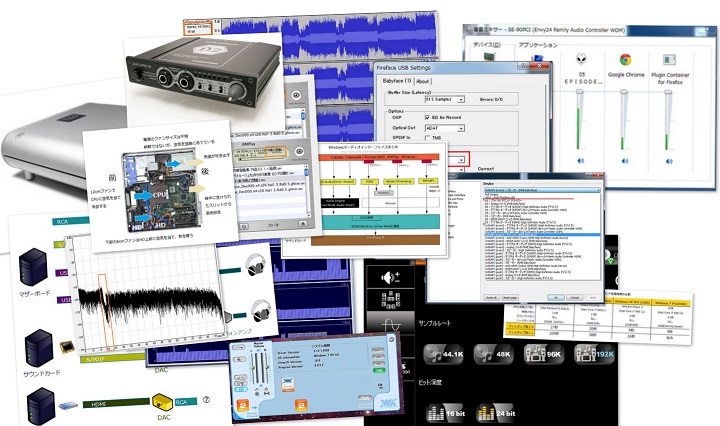This screenshot has width=720, height=426.
Task: Select the highlighted blue row in device list
Action: pos(542,235)
